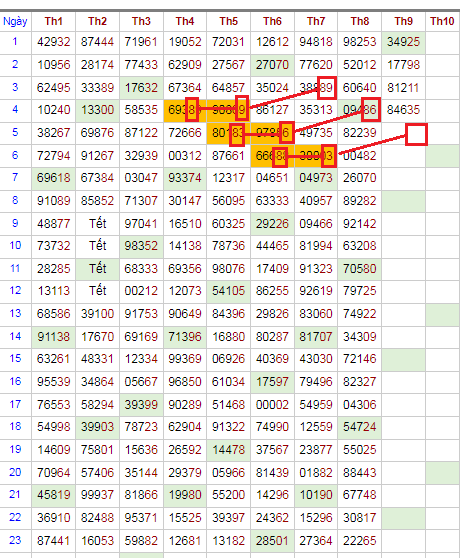460x558 pixels.
Task: Select the Th9 column header
Action: click(403, 21)
